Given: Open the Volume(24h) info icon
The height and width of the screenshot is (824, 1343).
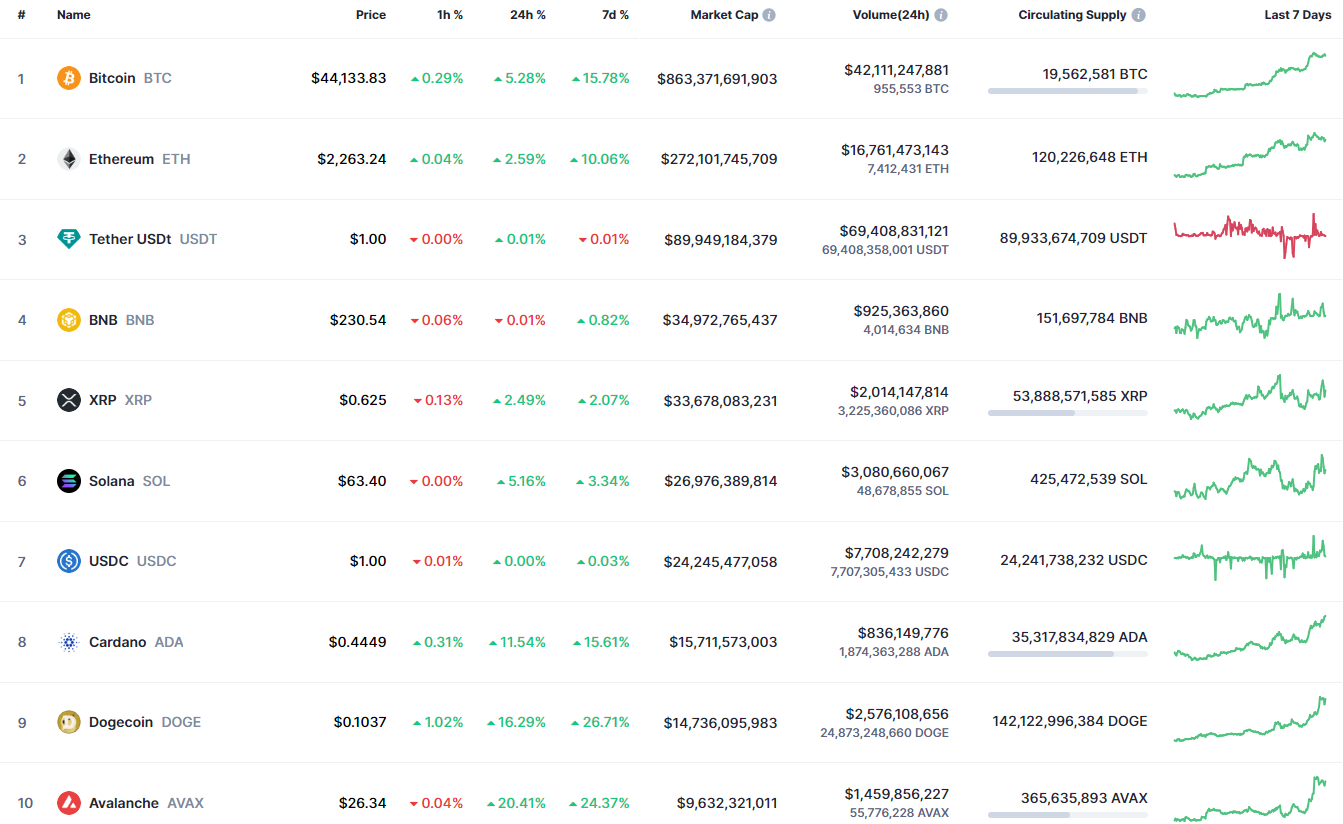Looking at the screenshot, I should click(x=941, y=15).
